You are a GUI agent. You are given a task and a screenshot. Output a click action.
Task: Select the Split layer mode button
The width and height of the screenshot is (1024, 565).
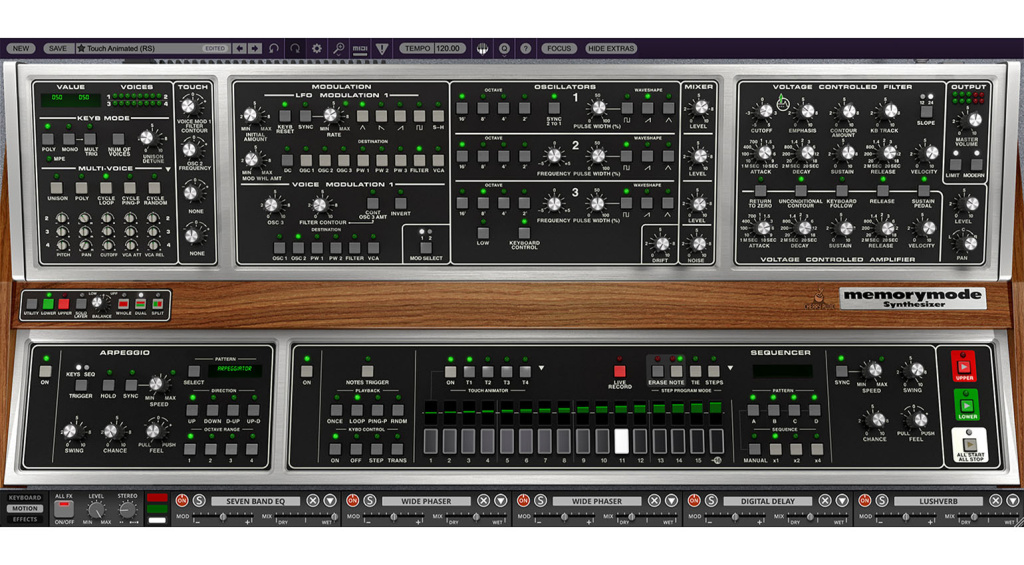157,304
